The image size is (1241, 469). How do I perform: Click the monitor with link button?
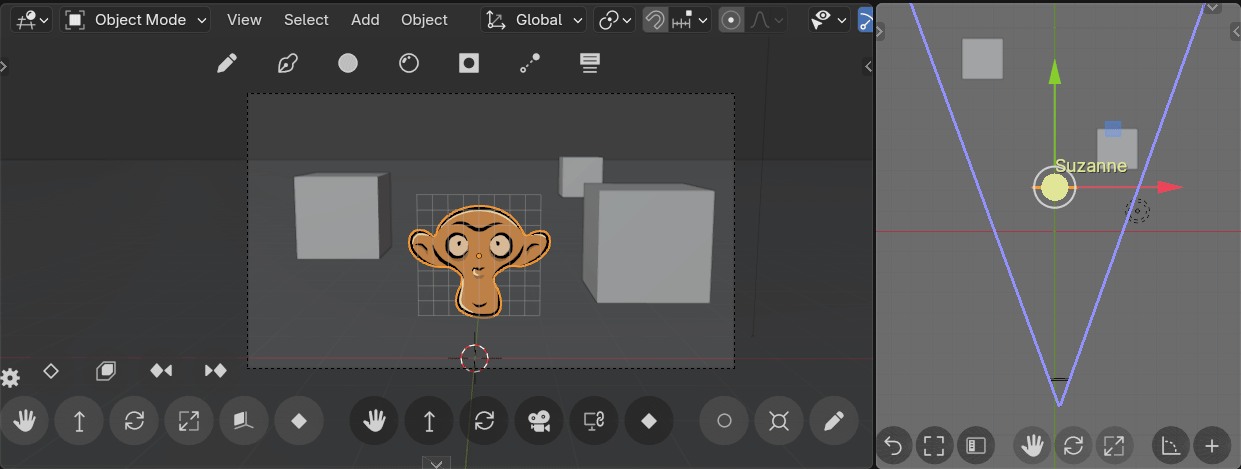594,421
